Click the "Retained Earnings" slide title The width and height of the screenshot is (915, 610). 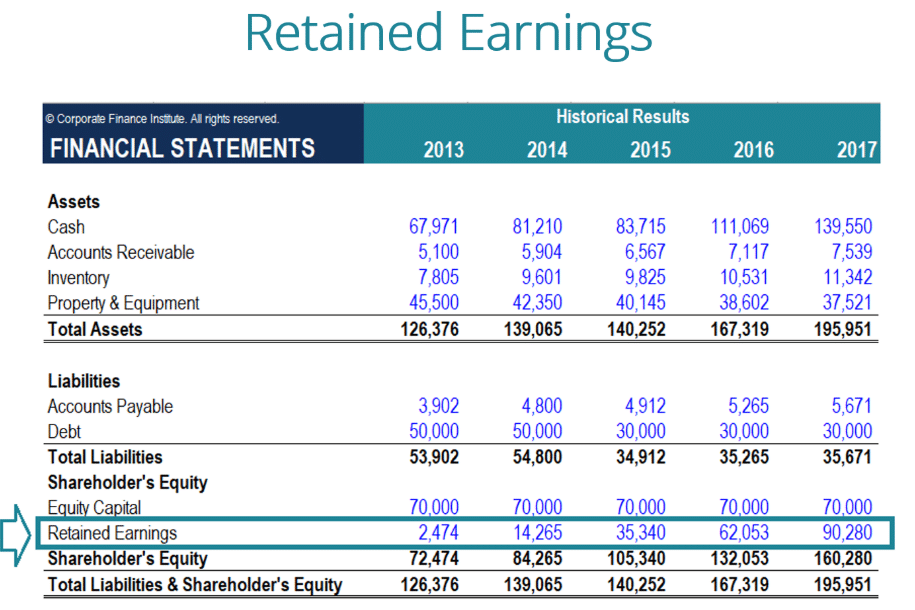coord(448,34)
